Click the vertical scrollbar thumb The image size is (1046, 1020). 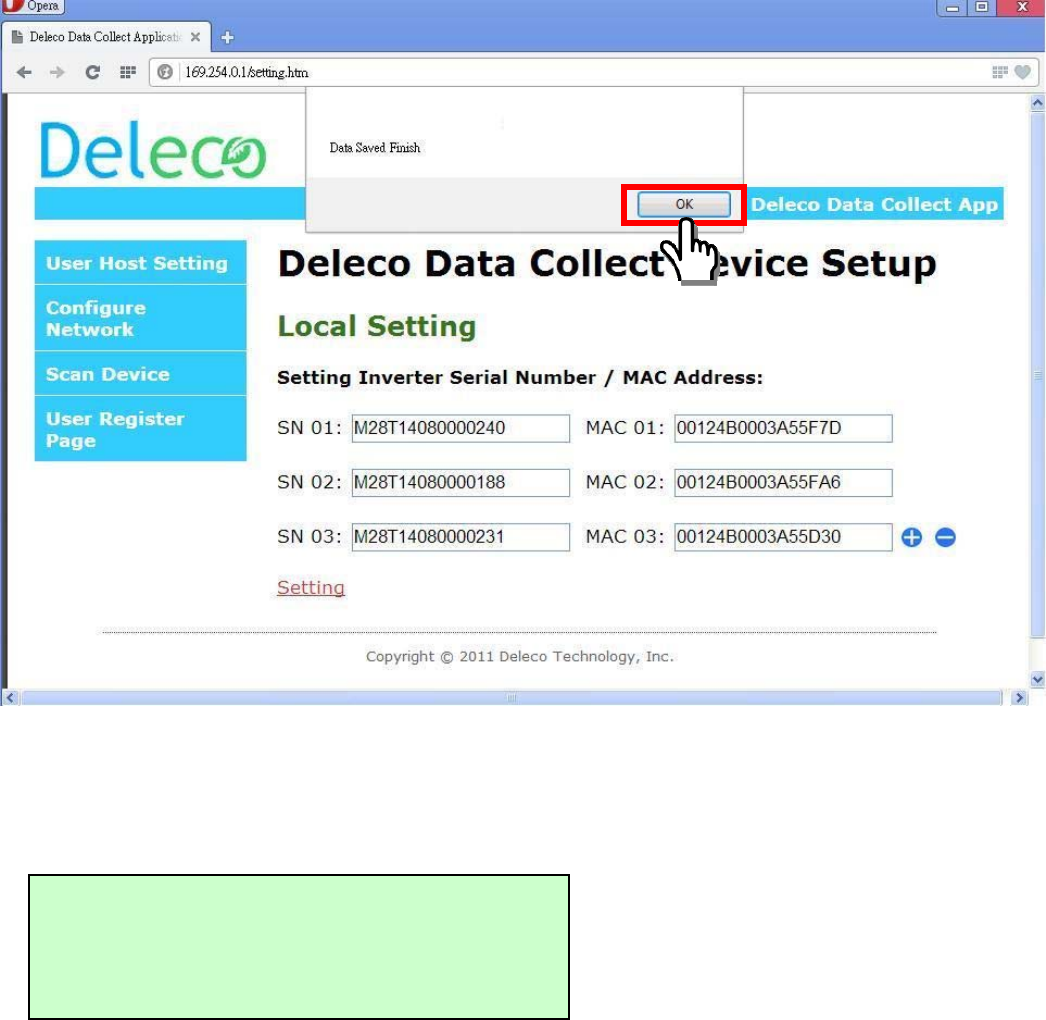(1037, 376)
